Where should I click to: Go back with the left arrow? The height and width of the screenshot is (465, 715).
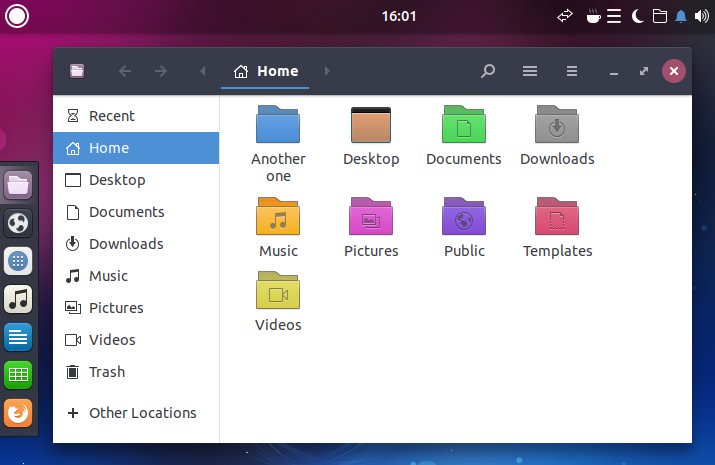point(124,71)
